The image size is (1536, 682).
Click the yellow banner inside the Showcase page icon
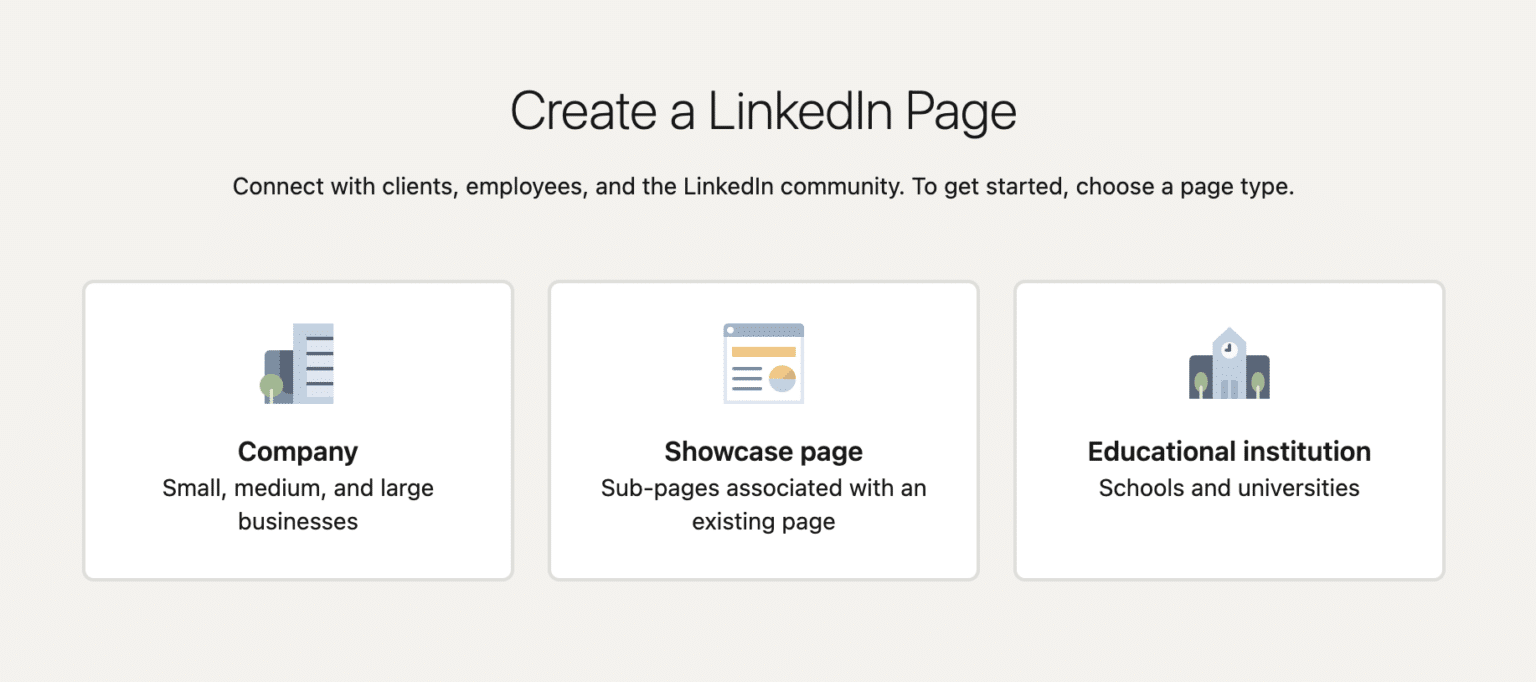click(x=765, y=352)
